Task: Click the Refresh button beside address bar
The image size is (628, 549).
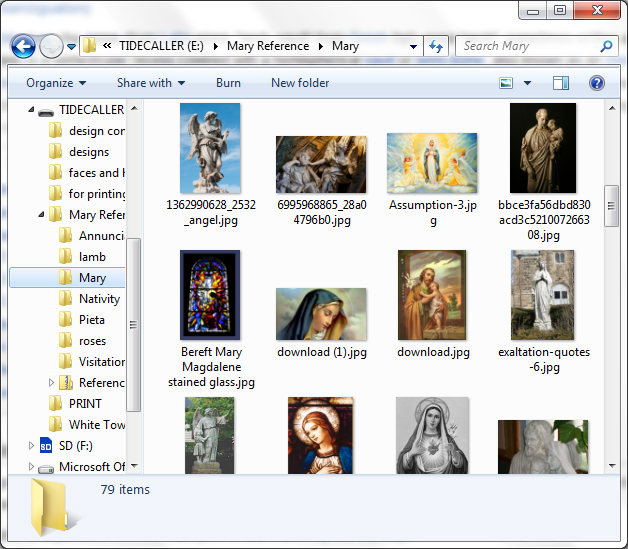Action: (436, 46)
